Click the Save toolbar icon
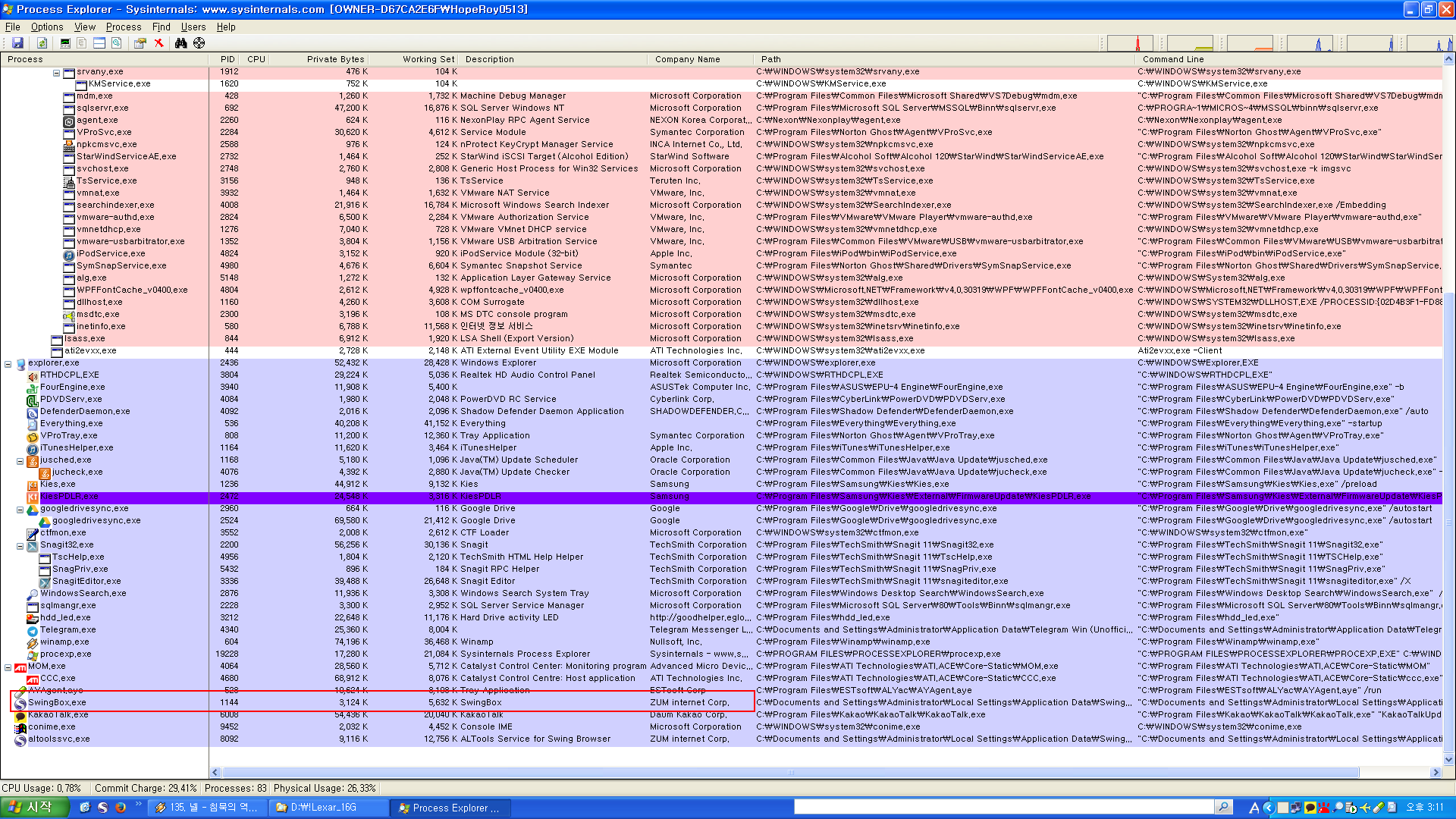This screenshot has height=819, width=1456. [17, 43]
